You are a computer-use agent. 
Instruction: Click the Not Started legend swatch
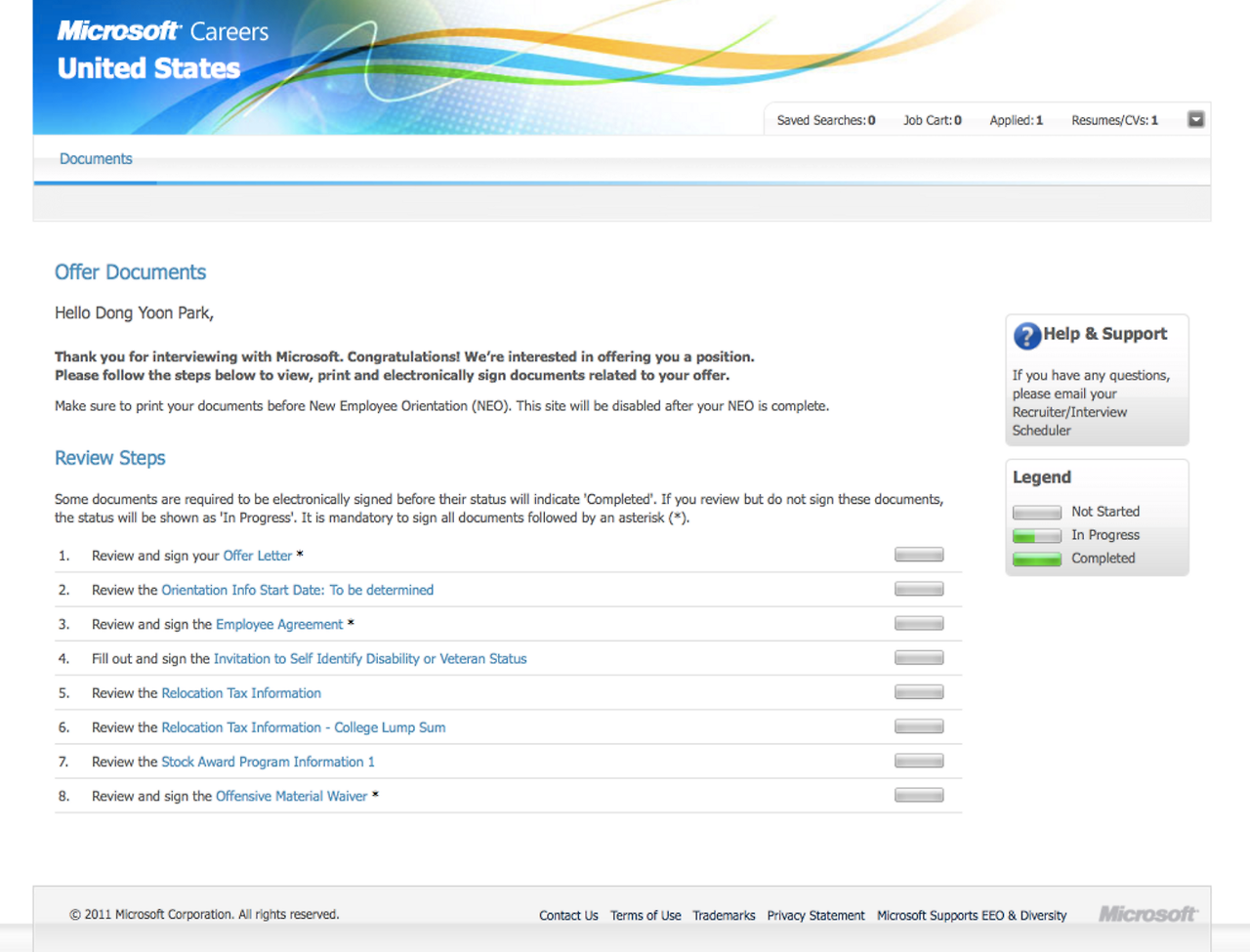click(1037, 512)
